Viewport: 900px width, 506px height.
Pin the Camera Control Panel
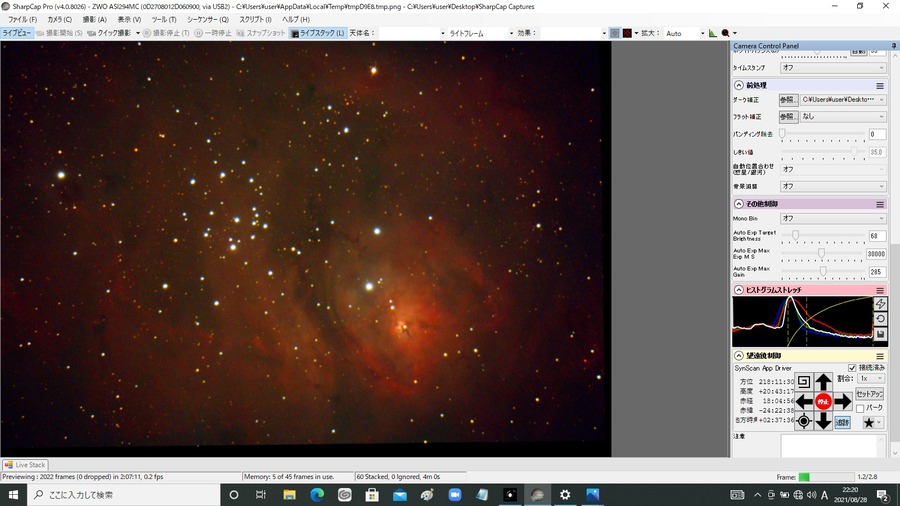[894, 45]
